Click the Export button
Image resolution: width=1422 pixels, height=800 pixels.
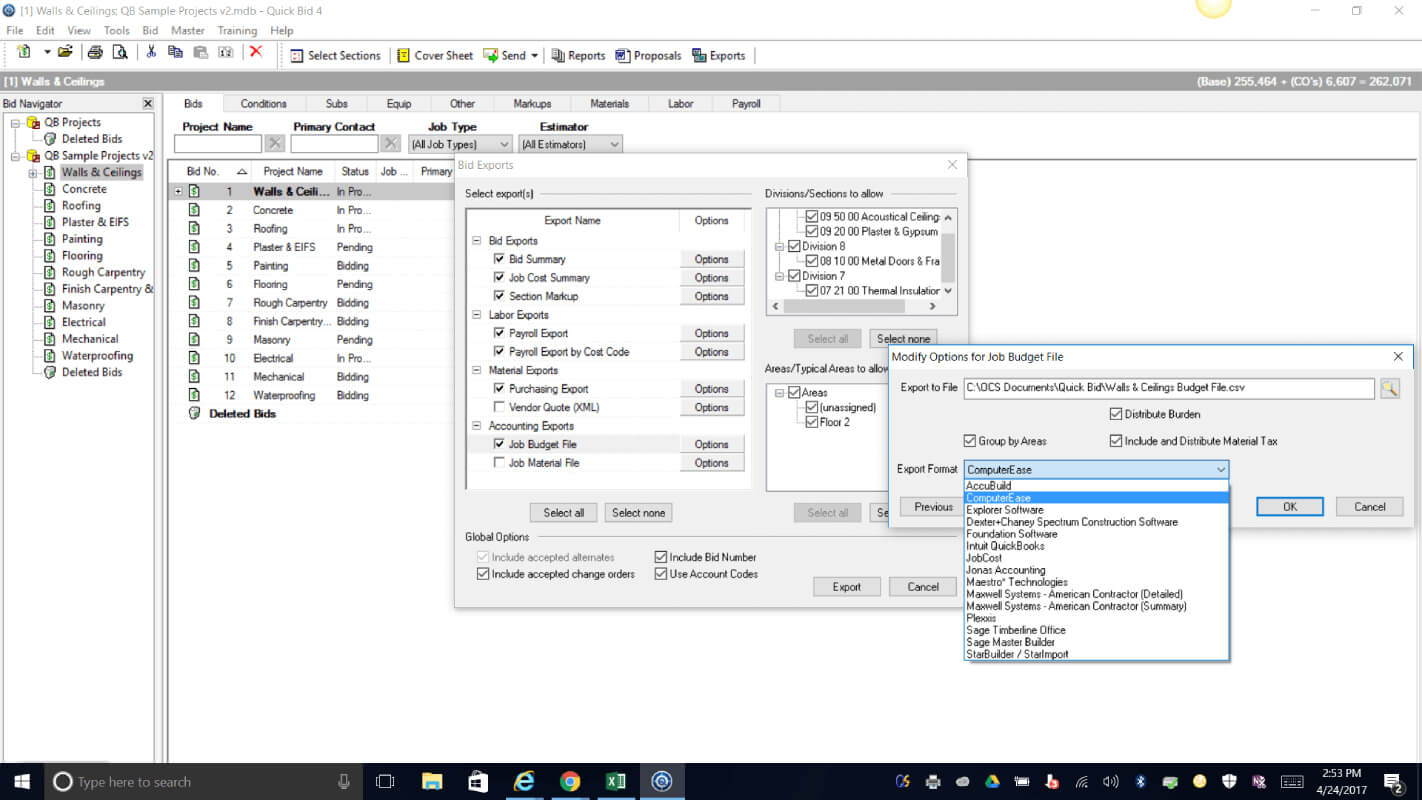(846, 587)
